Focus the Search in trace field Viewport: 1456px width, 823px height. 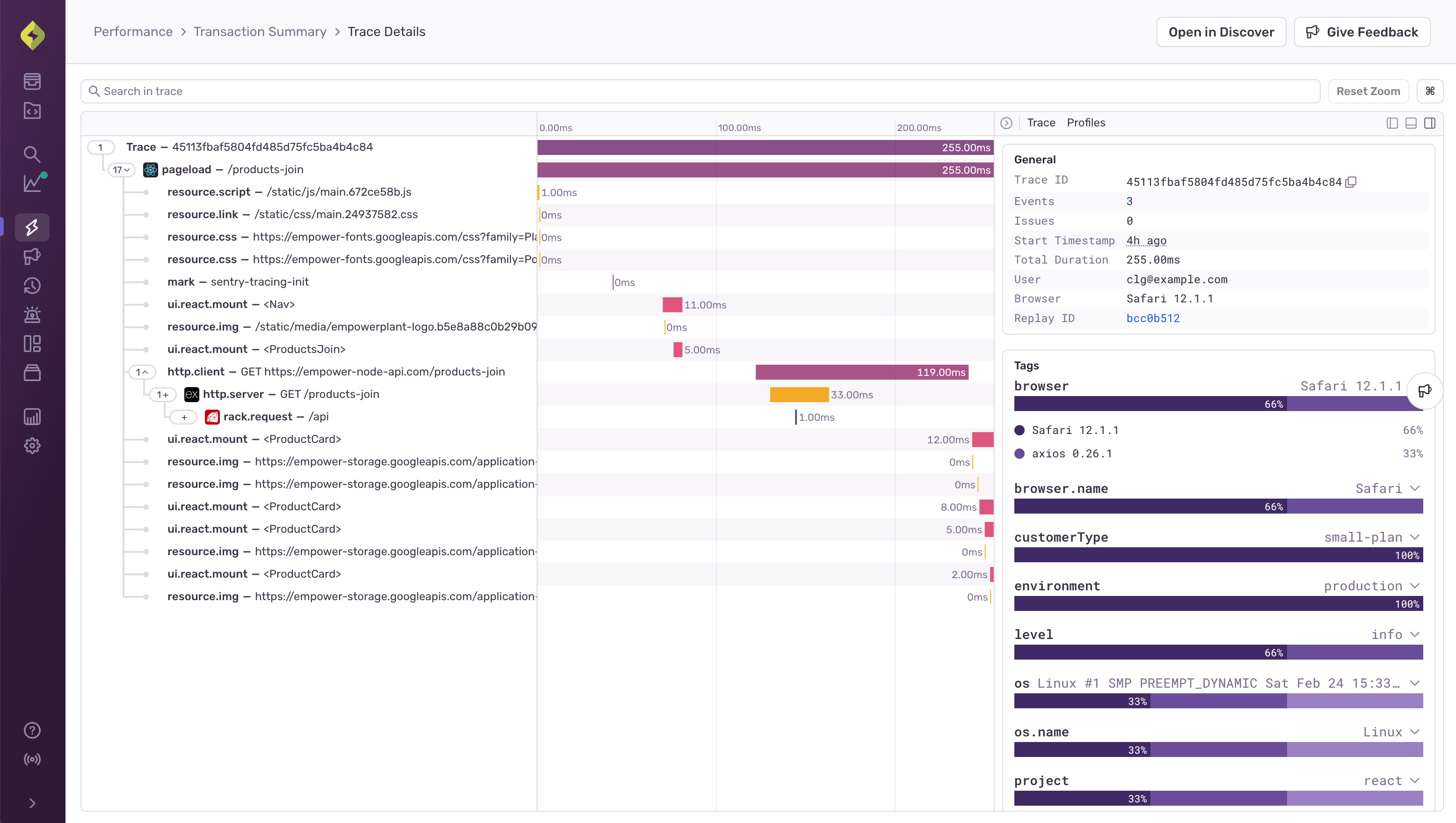(x=700, y=91)
